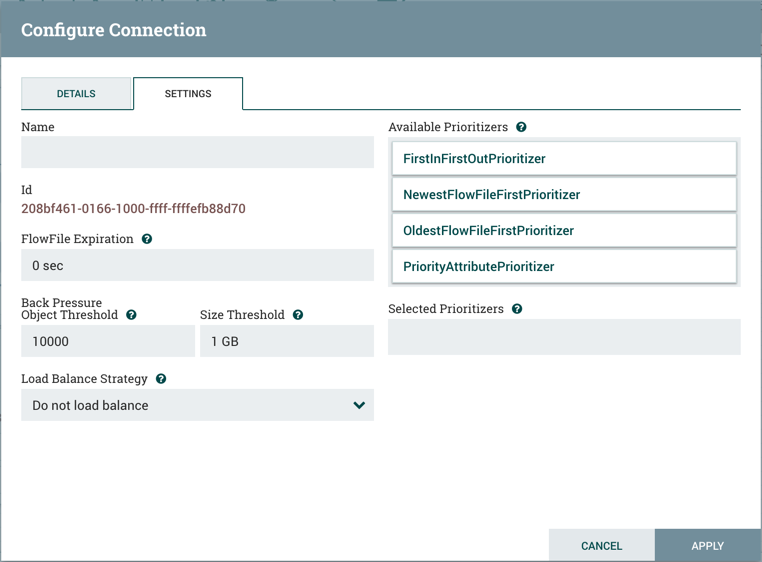Click the Object Threshold field showing 10000
762x562 pixels.
[108, 341]
